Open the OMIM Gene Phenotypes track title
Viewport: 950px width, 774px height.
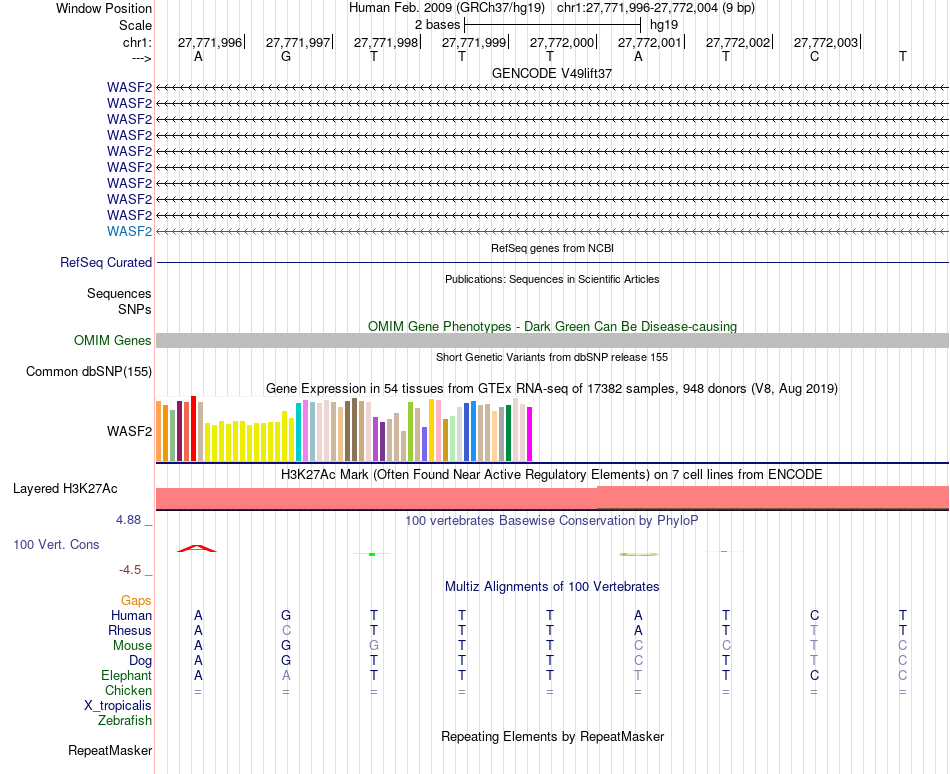pos(552,326)
